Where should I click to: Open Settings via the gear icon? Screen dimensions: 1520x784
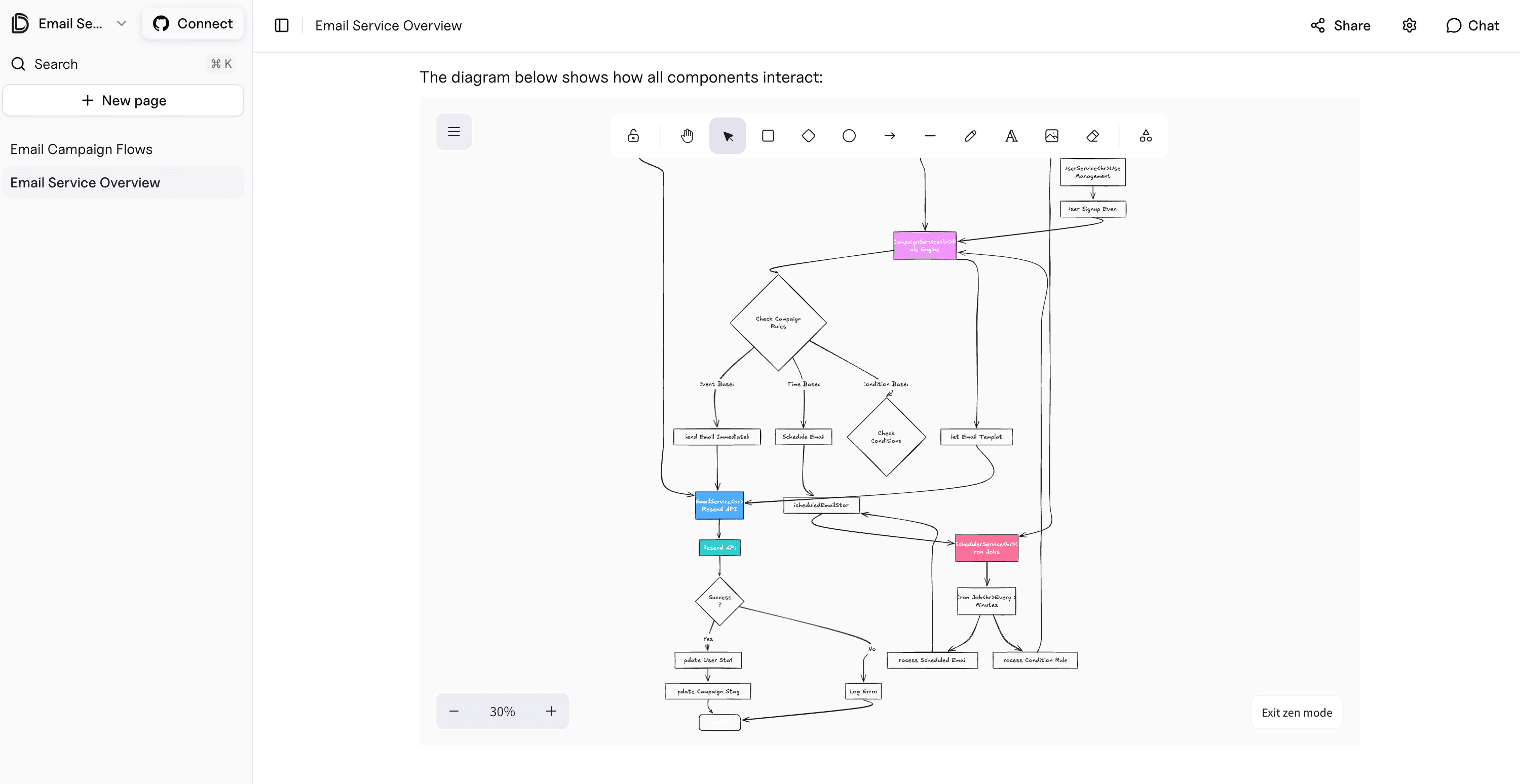coord(1409,25)
